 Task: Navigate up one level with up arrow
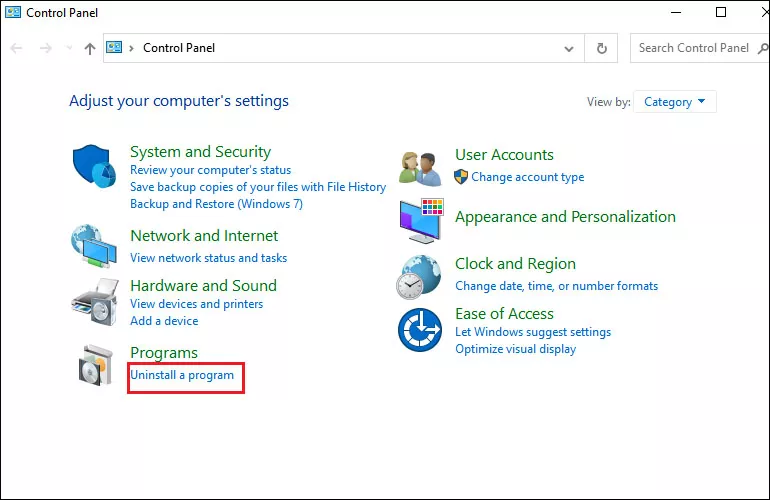[x=89, y=48]
